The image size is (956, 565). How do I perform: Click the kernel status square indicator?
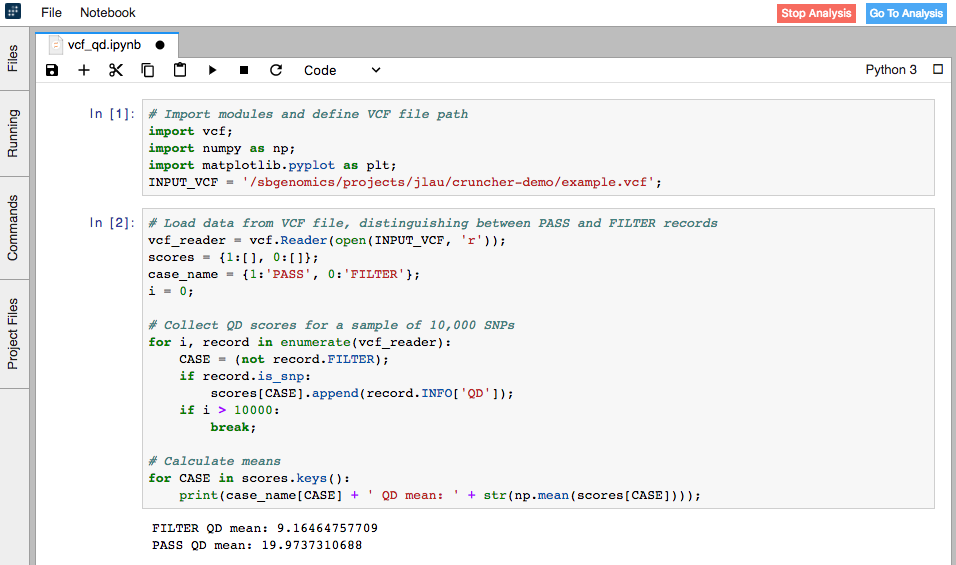click(938, 69)
